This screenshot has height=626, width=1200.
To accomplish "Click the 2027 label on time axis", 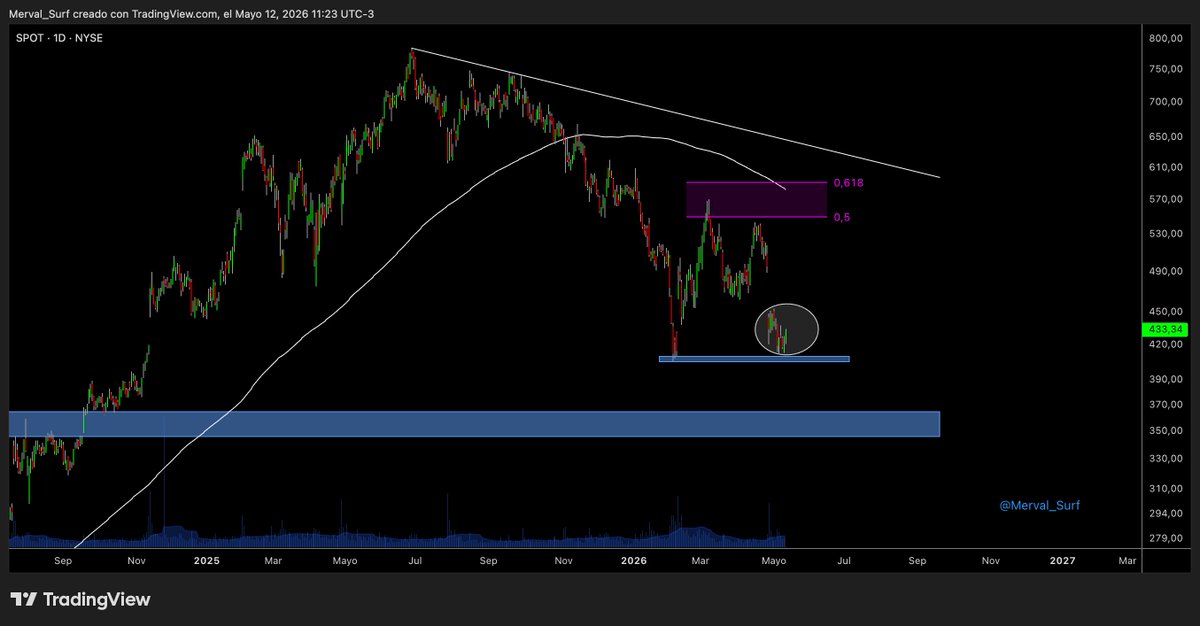I will tap(1063, 562).
